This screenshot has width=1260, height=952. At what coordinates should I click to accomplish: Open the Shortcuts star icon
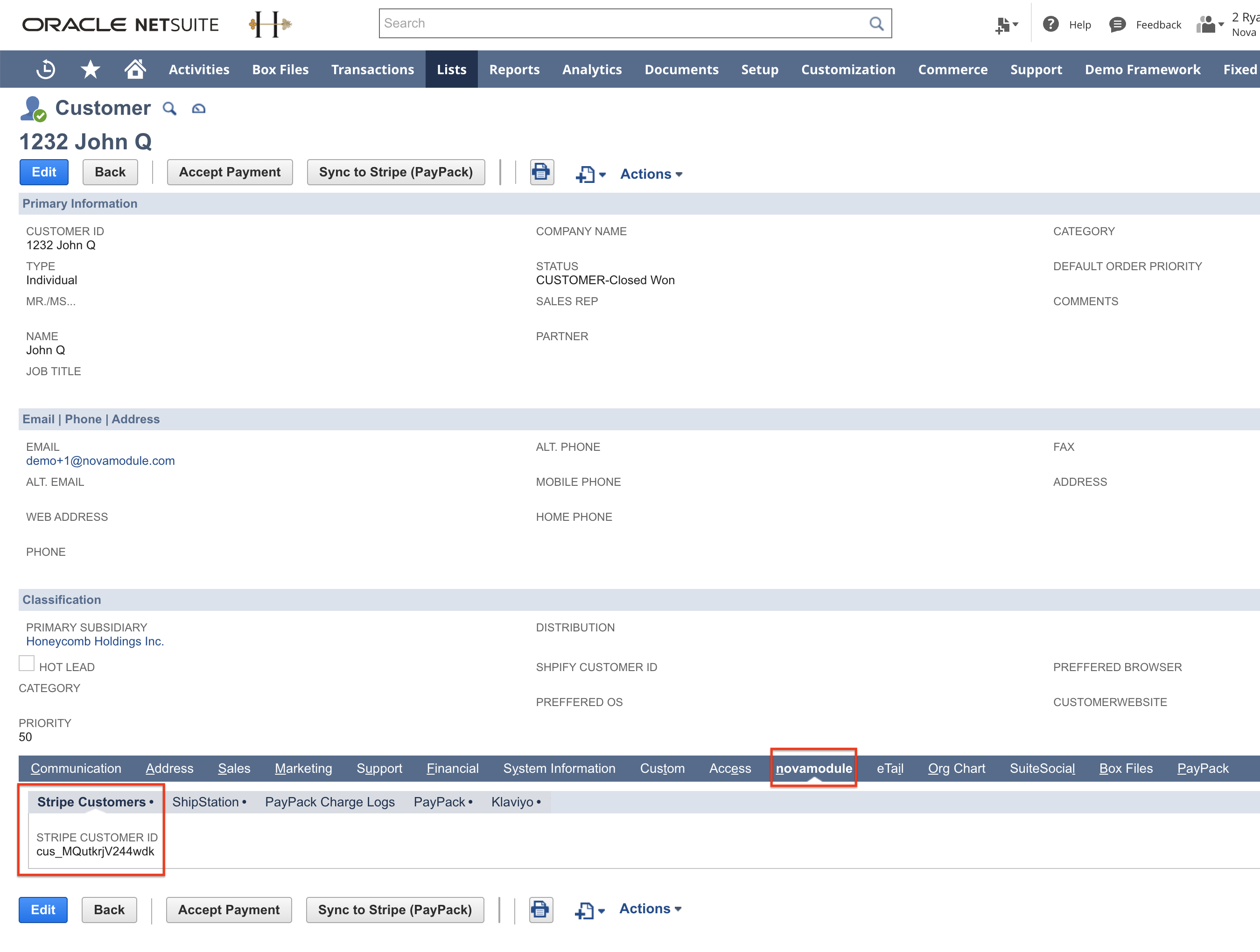tap(90, 70)
